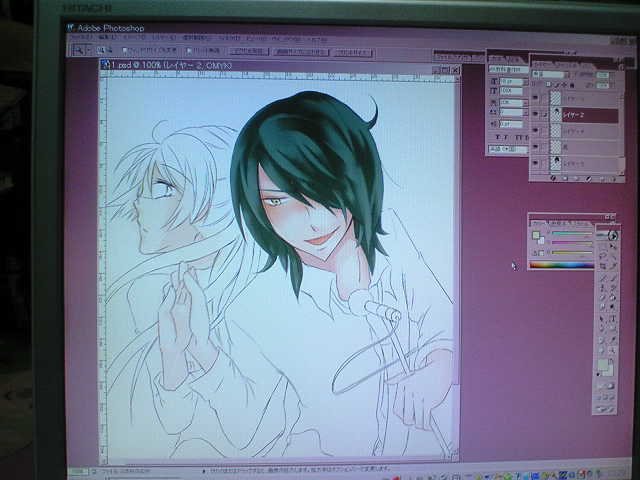This screenshot has width=640, height=480.
Task: Click the last button (Print Size) in options bar
Action: click(353, 52)
